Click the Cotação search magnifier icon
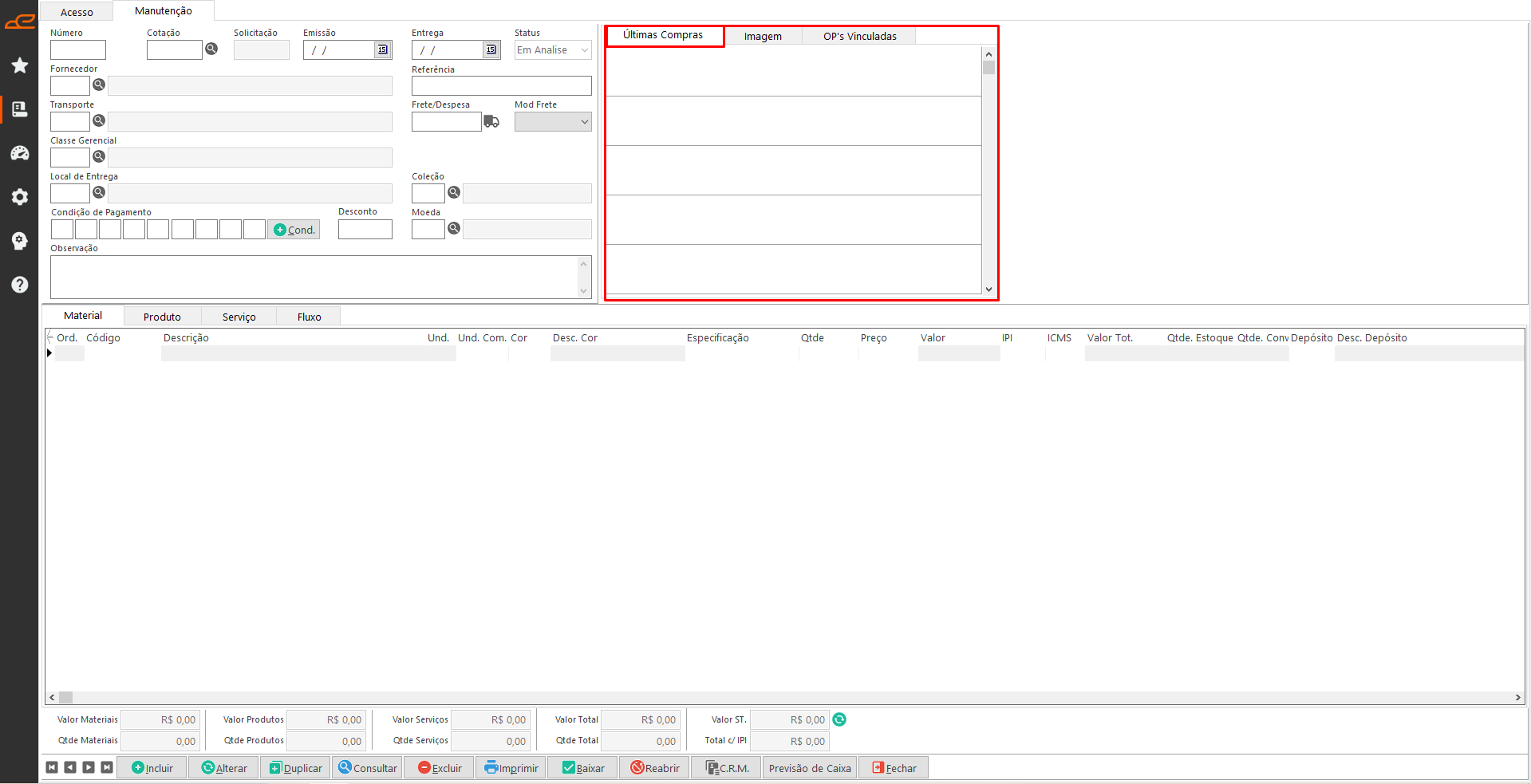This screenshot has height=784, width=1531. coord(211,49)
